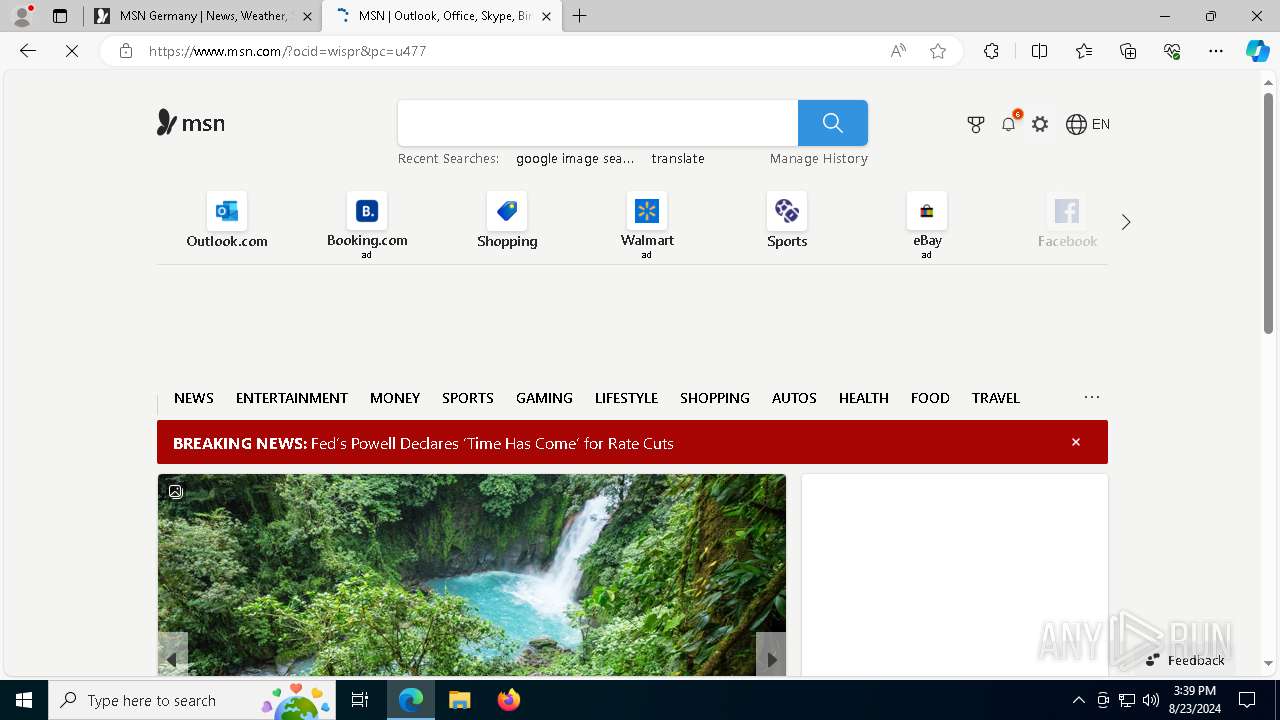Click the Feedback button
1280x720 pixels.
tap(1186, 660)
